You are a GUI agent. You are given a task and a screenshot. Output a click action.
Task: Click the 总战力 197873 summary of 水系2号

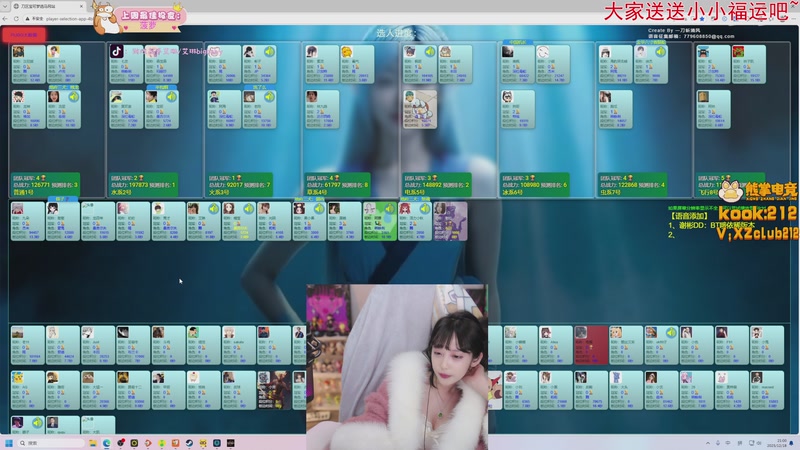pos(143,185)
